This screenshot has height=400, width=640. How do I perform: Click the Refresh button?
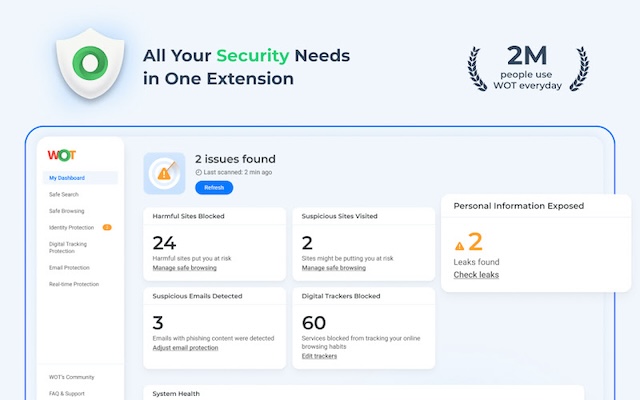coord(214,188)
